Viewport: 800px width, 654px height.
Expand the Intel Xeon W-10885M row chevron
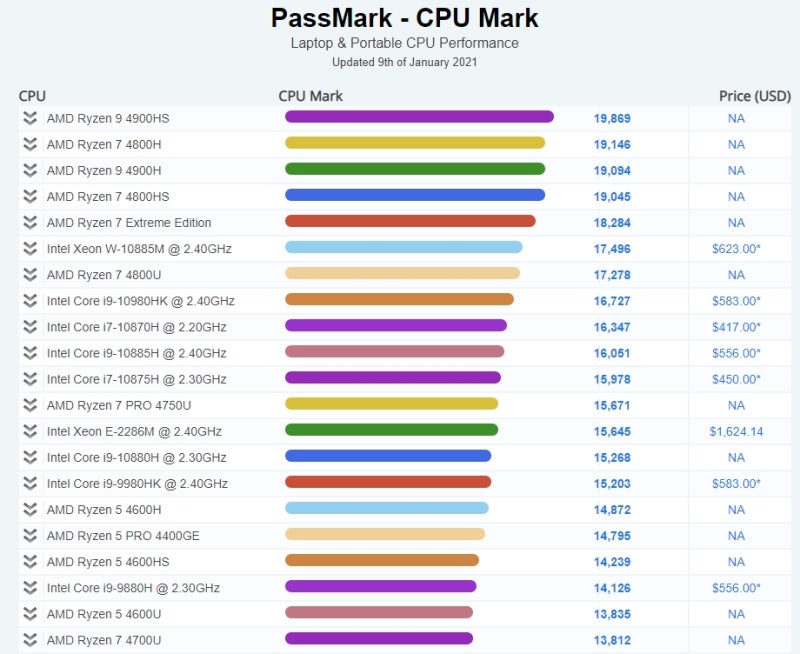coord(30,248)
